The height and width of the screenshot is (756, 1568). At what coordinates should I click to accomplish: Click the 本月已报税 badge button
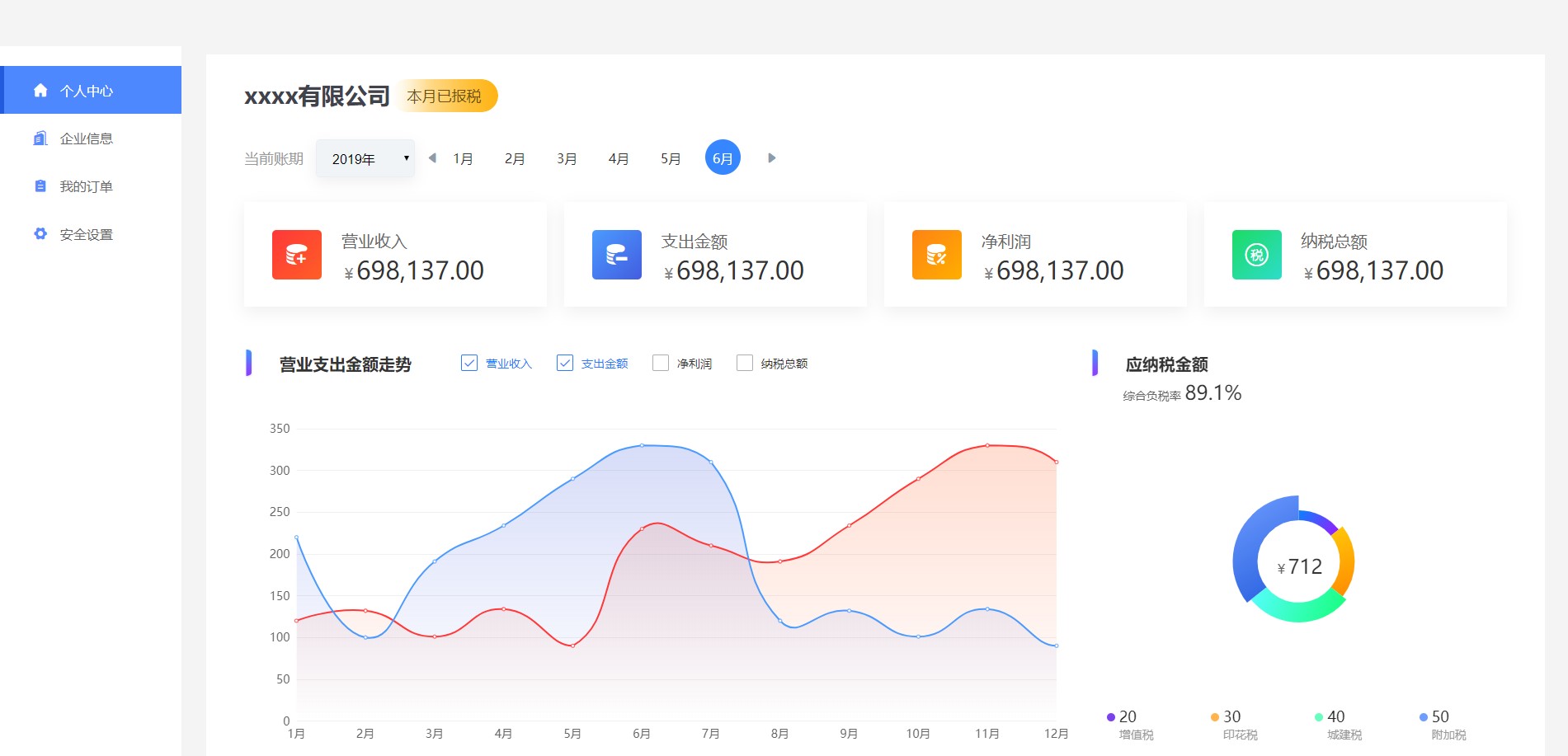point(445,96)
